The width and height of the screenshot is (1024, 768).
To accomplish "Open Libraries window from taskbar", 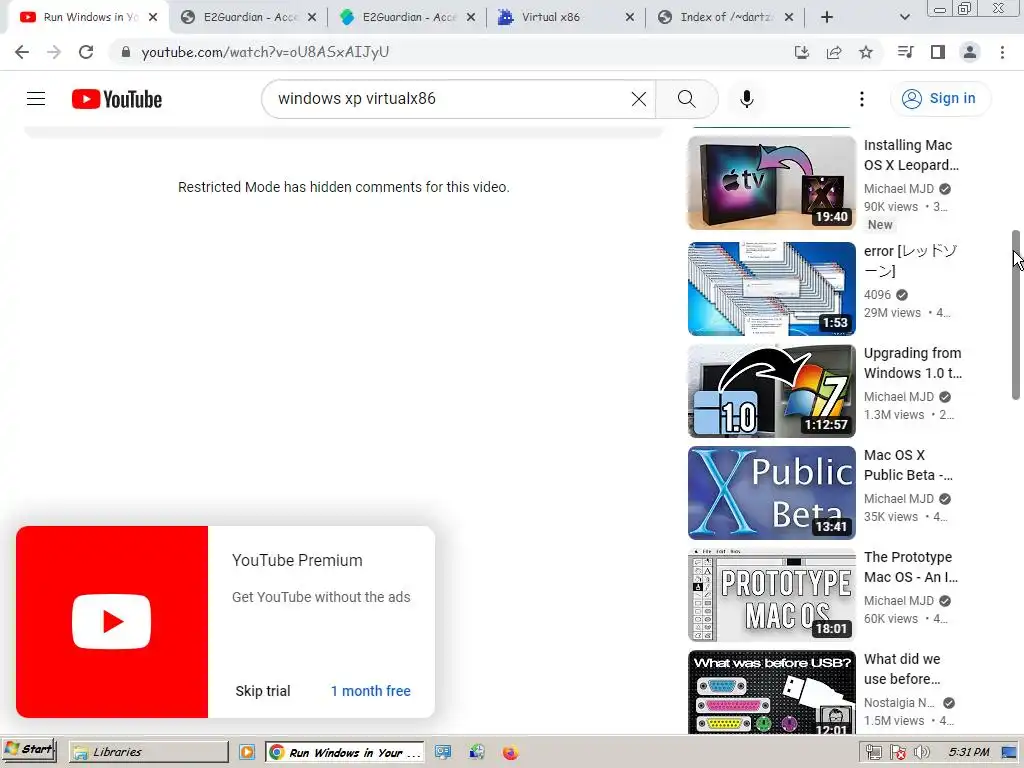I will [x=149, y=752].
